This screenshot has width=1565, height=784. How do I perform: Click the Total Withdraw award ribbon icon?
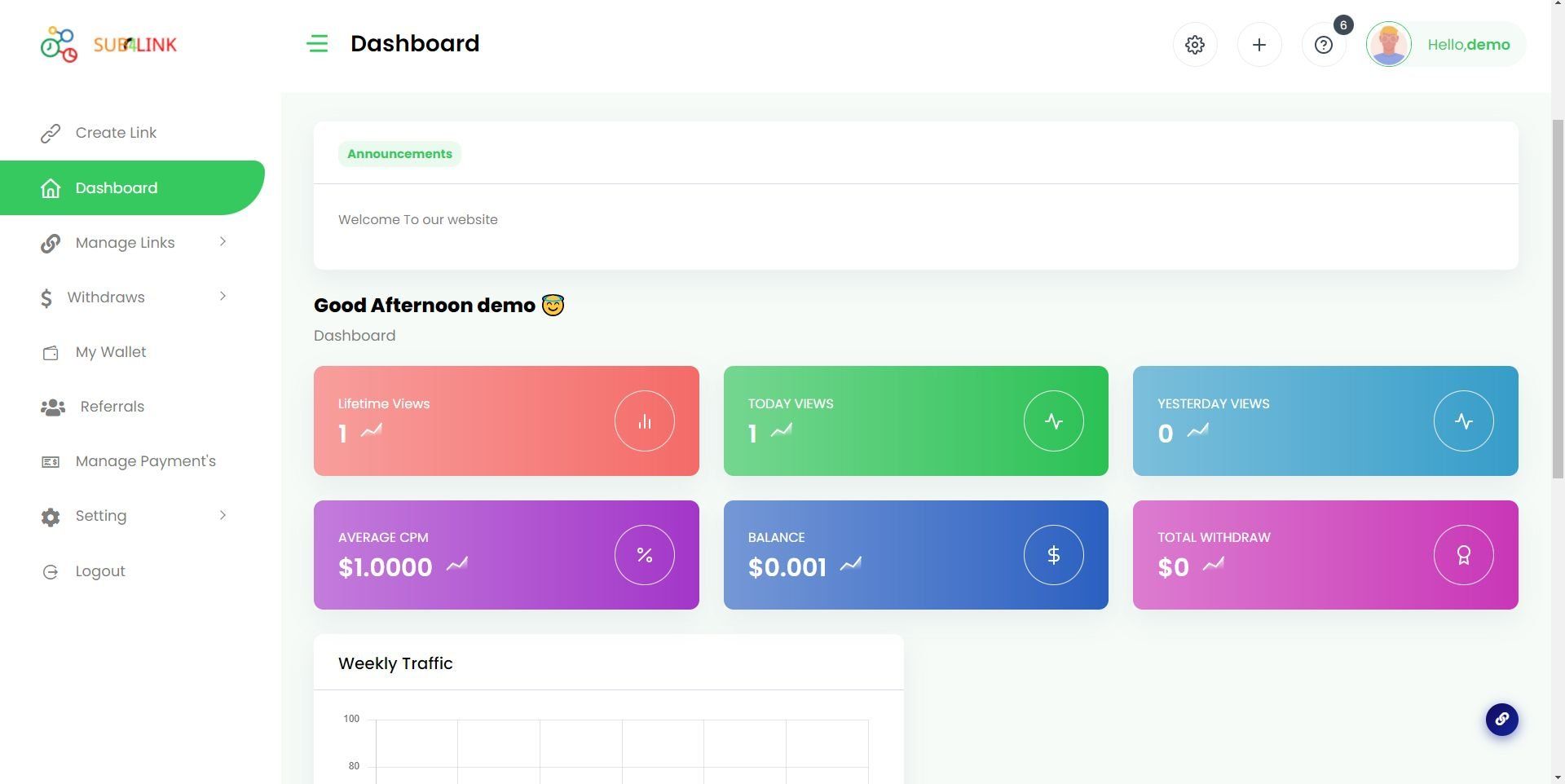pyautogui.click(x=1464, y=555)
